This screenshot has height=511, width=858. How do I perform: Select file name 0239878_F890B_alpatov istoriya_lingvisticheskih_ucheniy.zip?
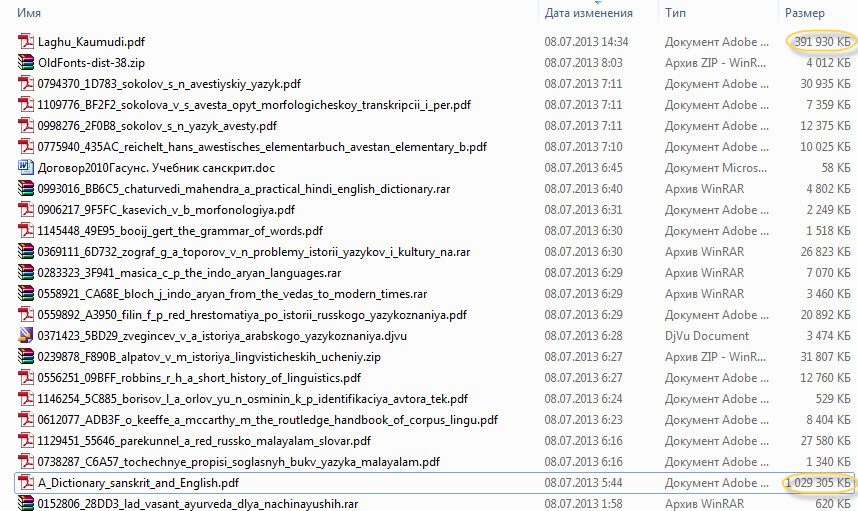(x=209, y=357)
